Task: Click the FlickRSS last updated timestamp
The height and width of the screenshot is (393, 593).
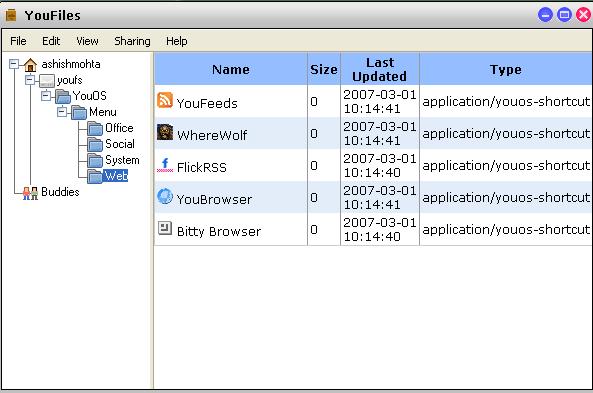Action: (380, 165)
